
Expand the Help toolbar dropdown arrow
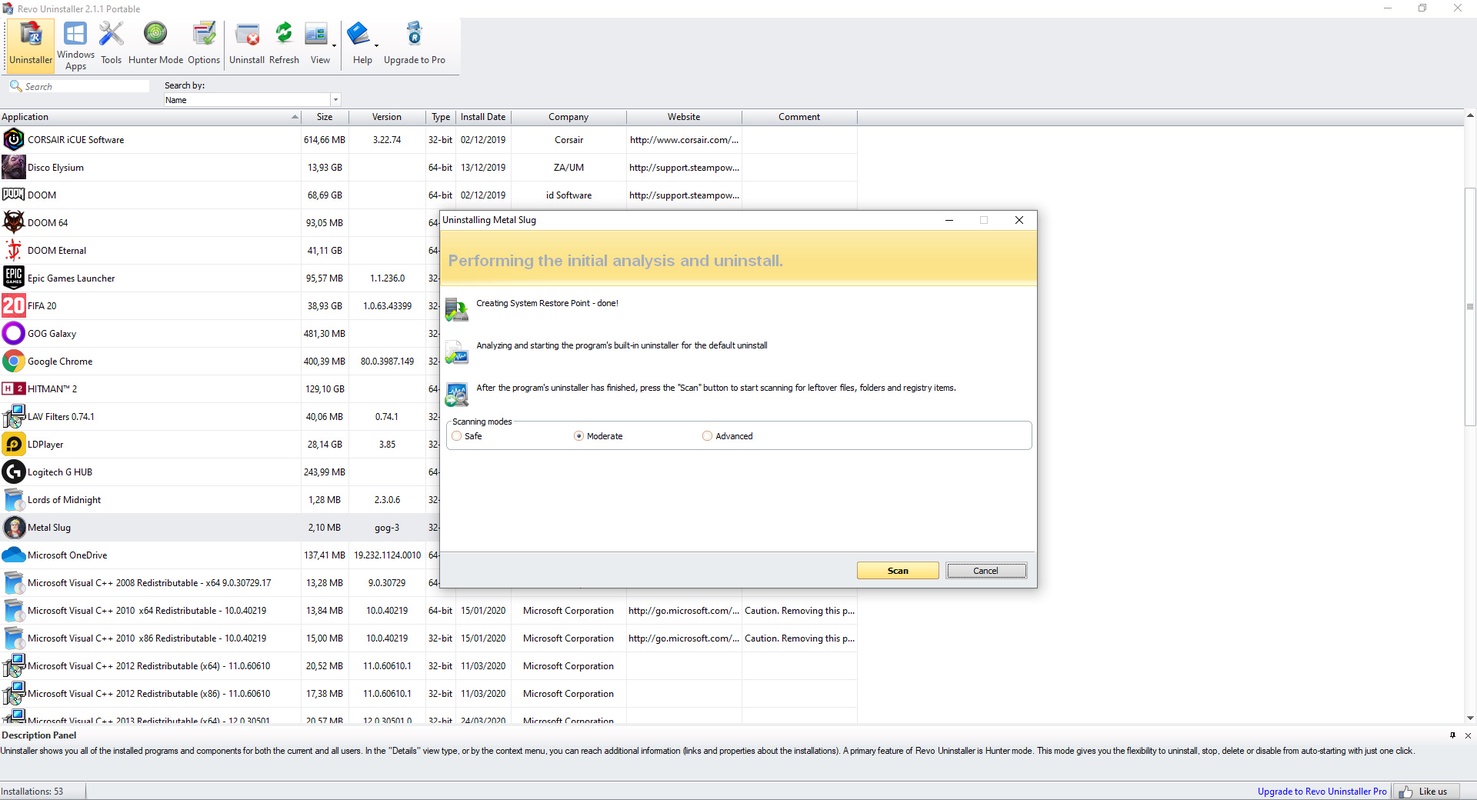[376, 46]
